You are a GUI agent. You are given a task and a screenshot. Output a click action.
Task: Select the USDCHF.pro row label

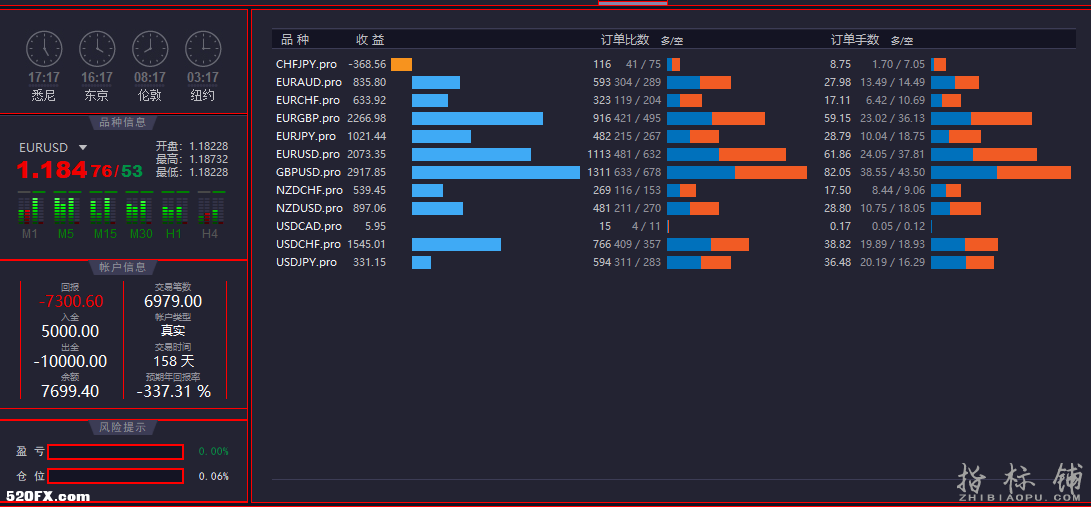308,244
